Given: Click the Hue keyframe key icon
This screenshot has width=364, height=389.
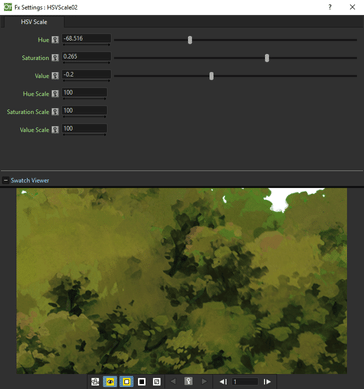Looking at the screenshot, I should tap(55, 40).
